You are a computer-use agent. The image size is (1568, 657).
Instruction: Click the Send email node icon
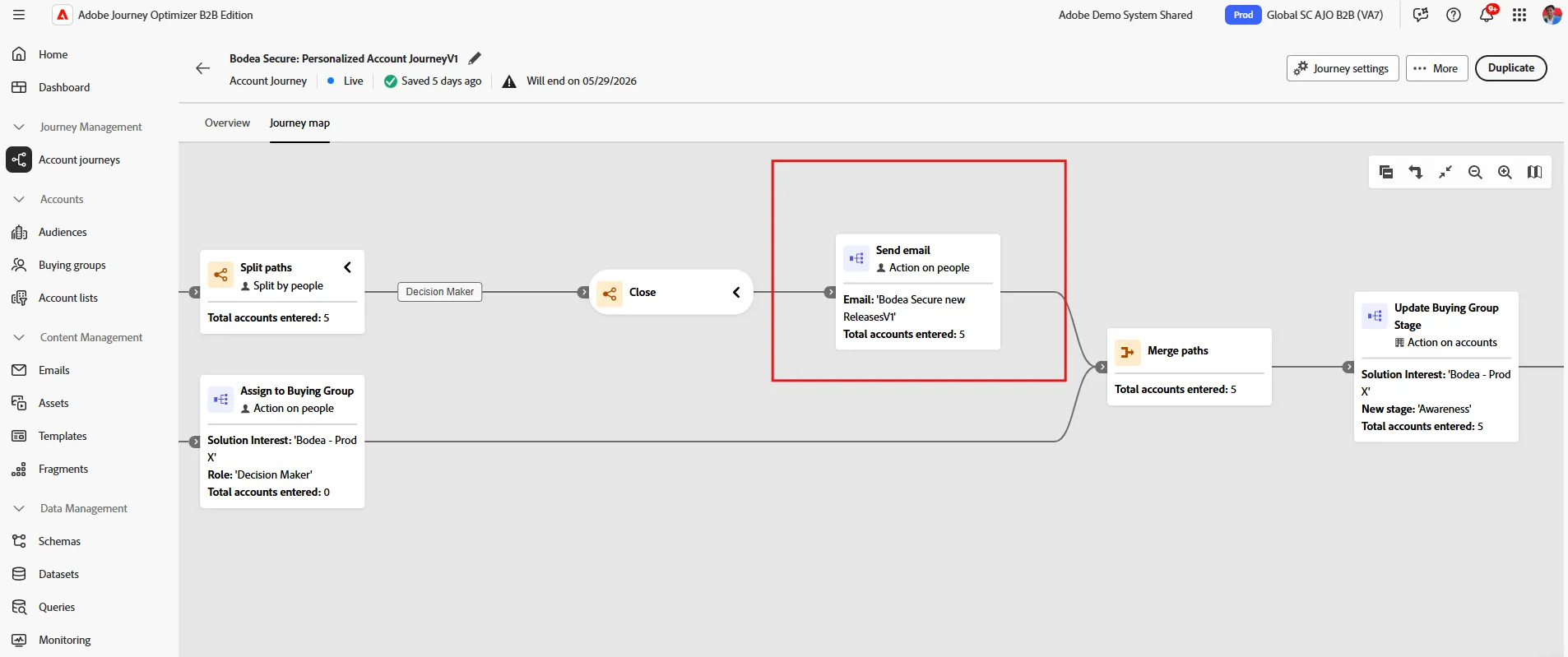point(856,258)
